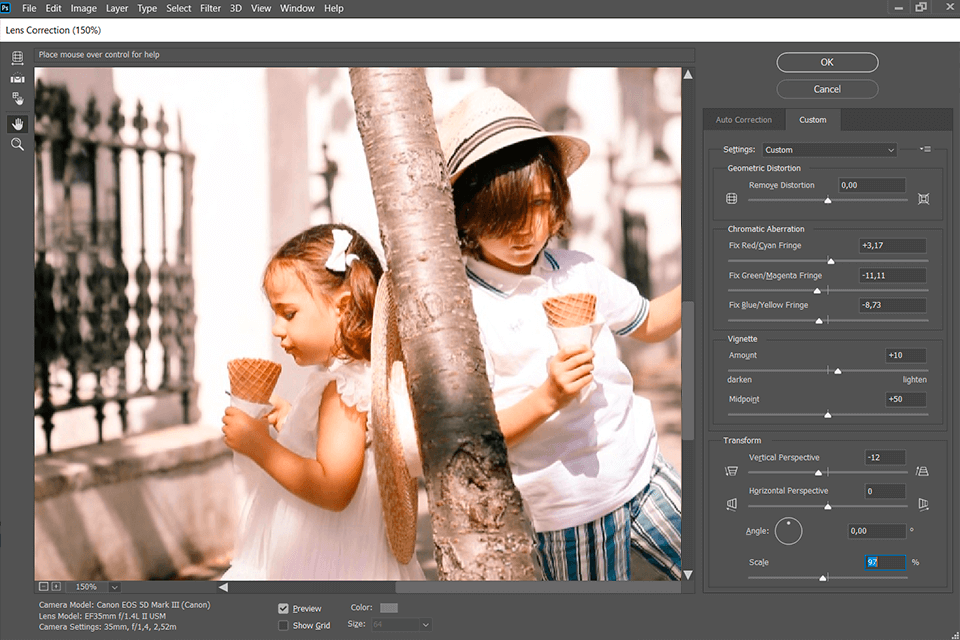Click the Cancel button
The width and height of the screenshot is (960, 640).
(827, 89)
